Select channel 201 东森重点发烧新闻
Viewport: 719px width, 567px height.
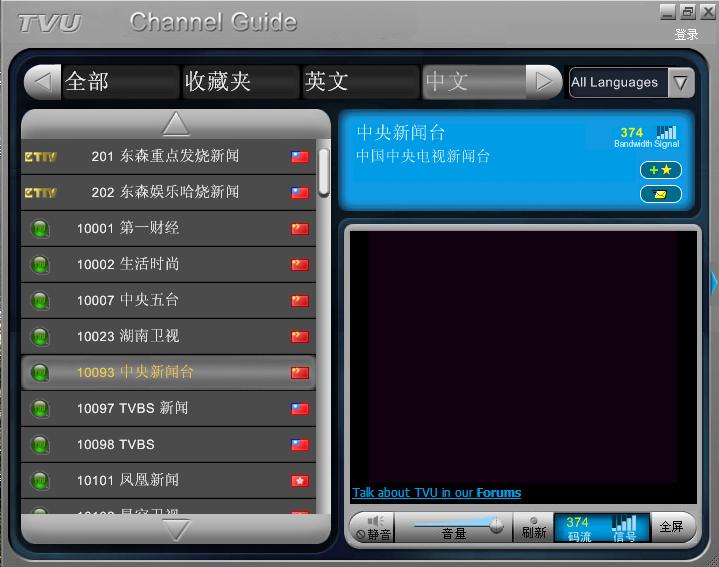(x=168, y=156)
